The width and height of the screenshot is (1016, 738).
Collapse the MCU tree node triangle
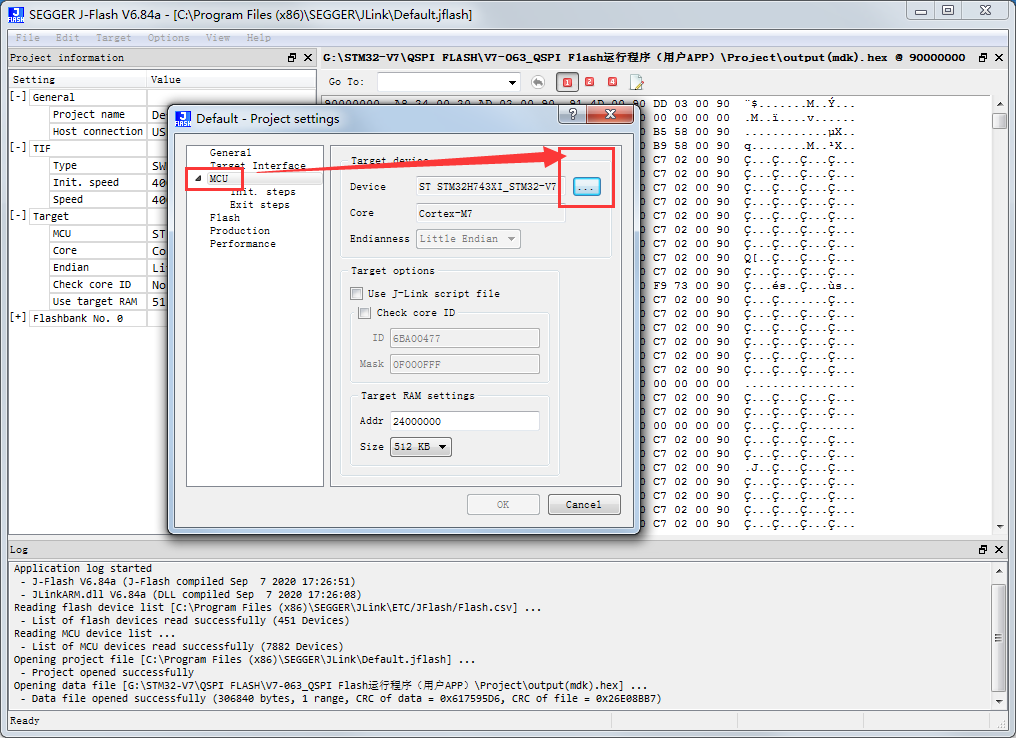coord(198,178)
